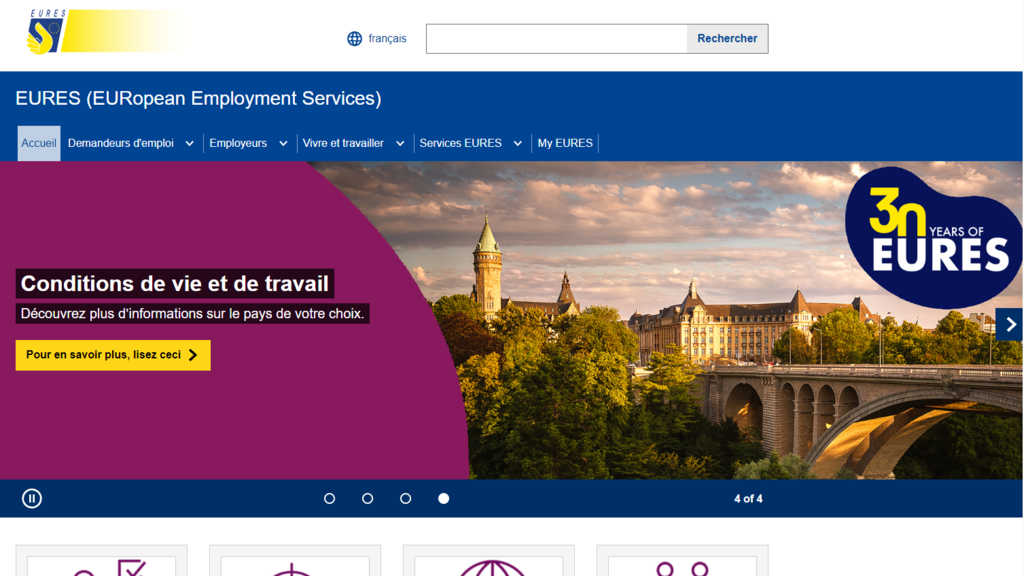Open fourth card with people icon
This screenshot has width=1024, height=576.
click(x=682, y=561)
